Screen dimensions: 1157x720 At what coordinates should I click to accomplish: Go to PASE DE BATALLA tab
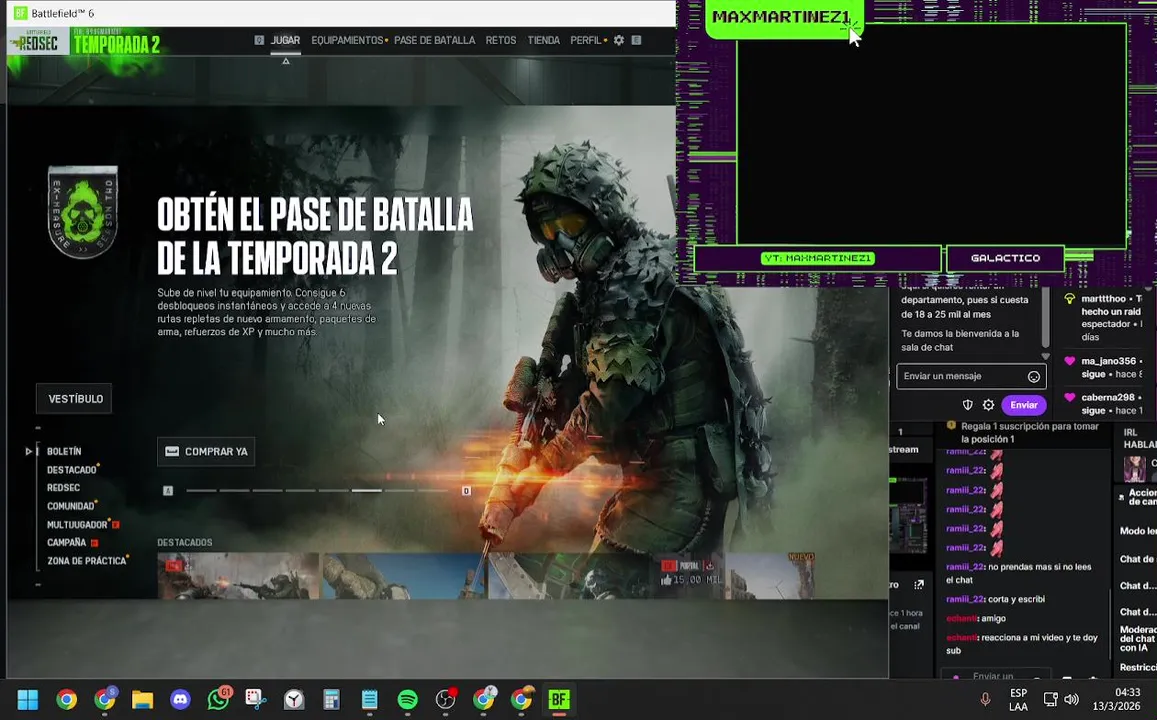(x=435, y=40)
